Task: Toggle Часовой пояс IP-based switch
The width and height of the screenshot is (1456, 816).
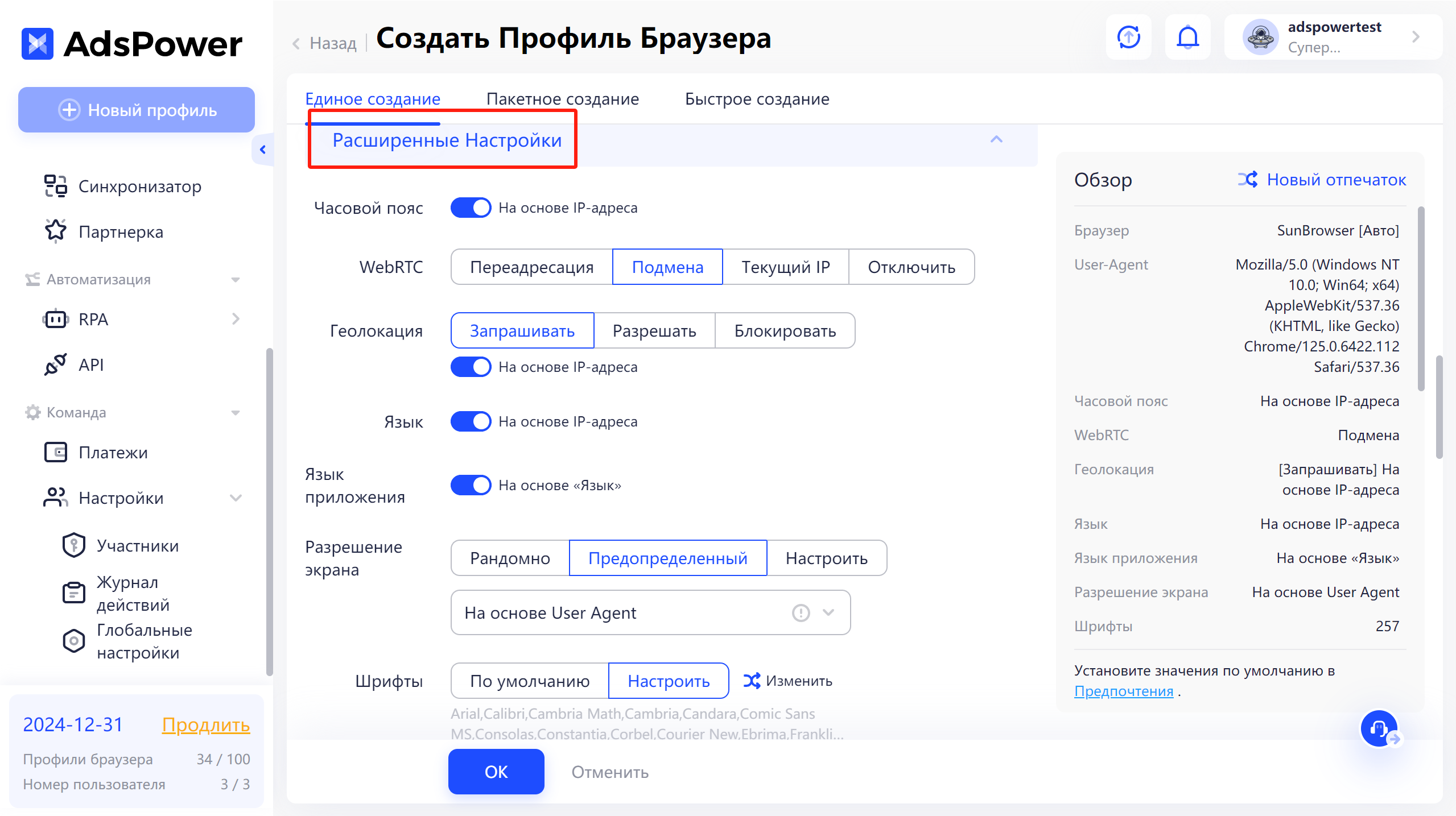Action: 471,208
